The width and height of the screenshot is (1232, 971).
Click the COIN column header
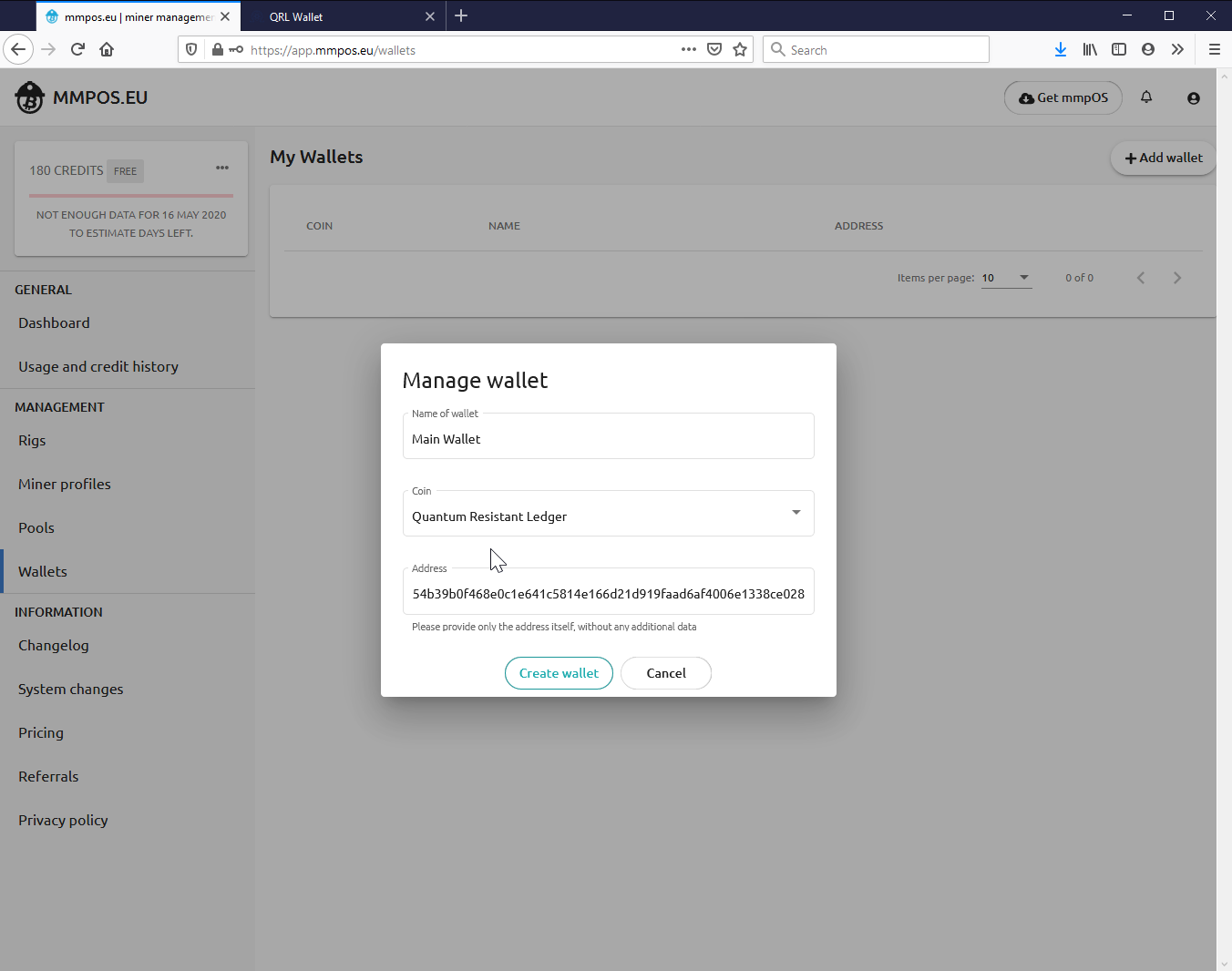point(319,226)
